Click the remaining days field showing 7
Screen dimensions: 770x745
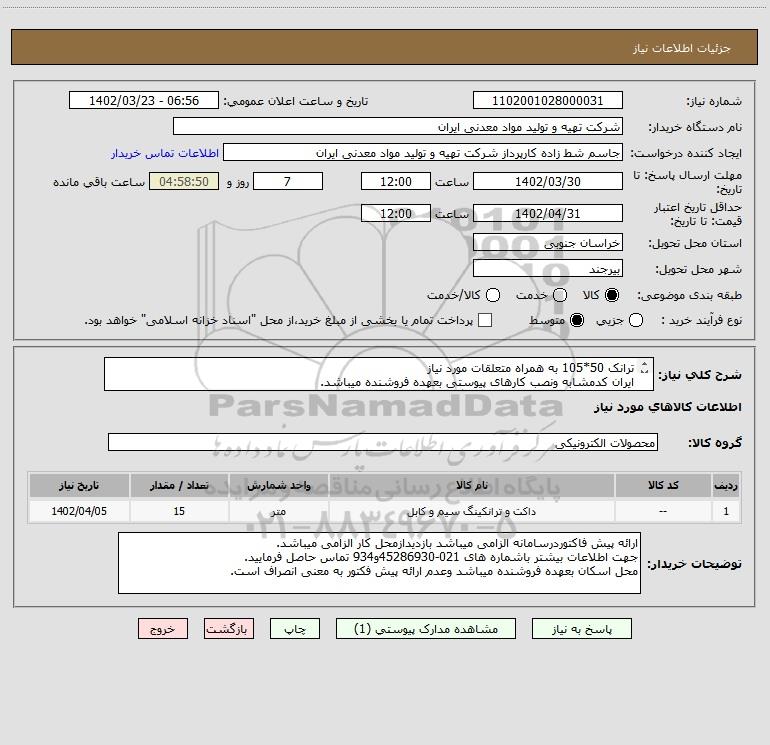[x=288, y=181]
